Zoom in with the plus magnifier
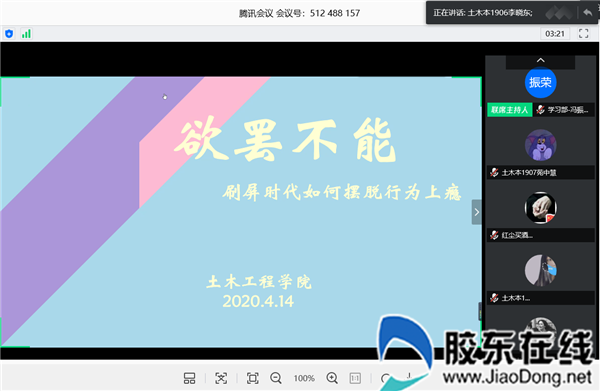600x391 pixels. pos(332,378)
